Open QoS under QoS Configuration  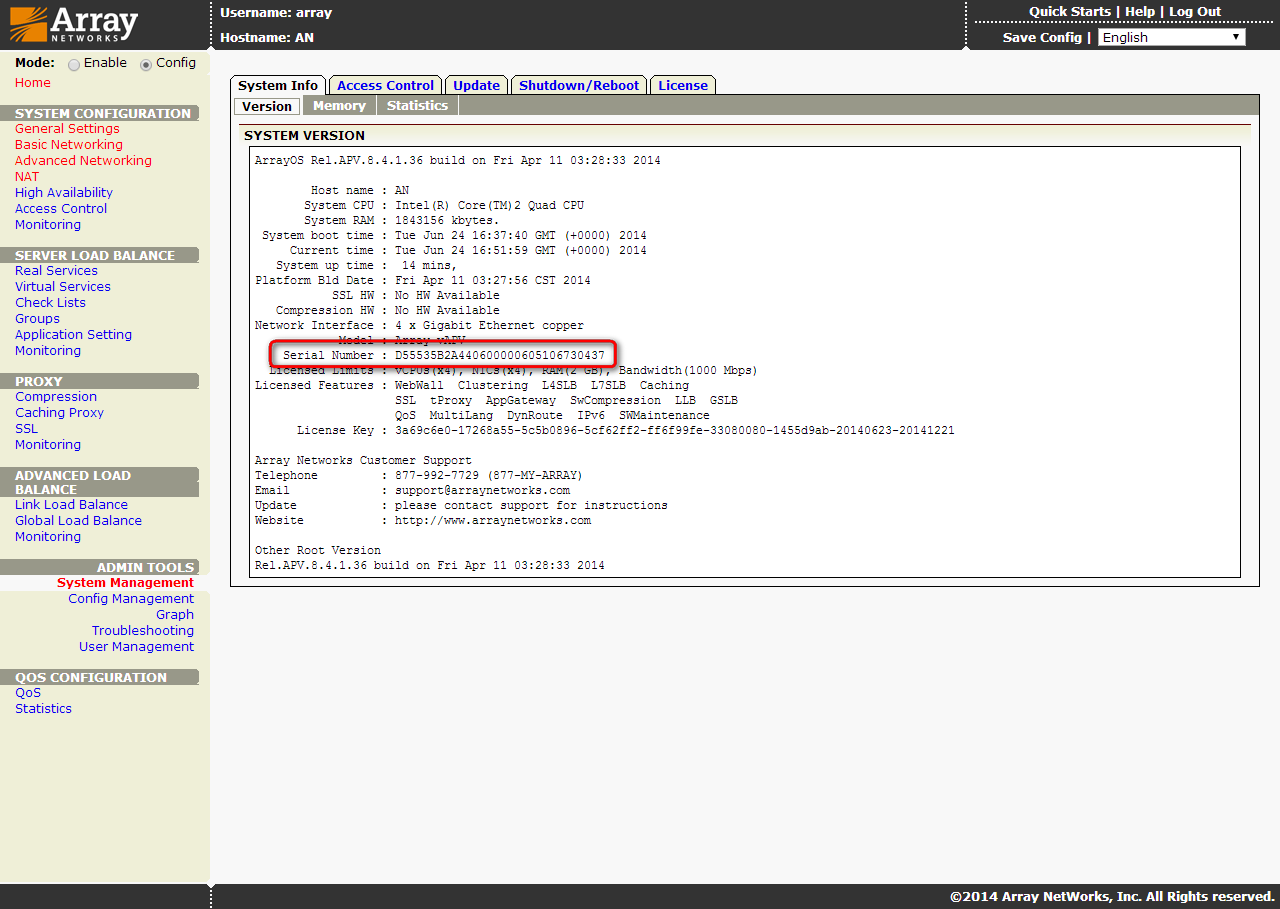[28, 693]
